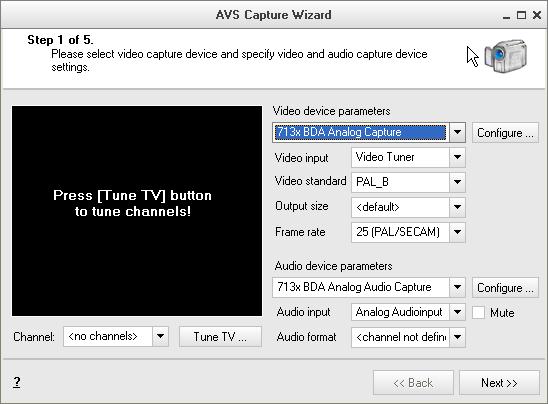The image size is (548, 404).
Task: Select the 713x BDA Analog Capture field
Action: pyautogui.click(x=361, y=132)
